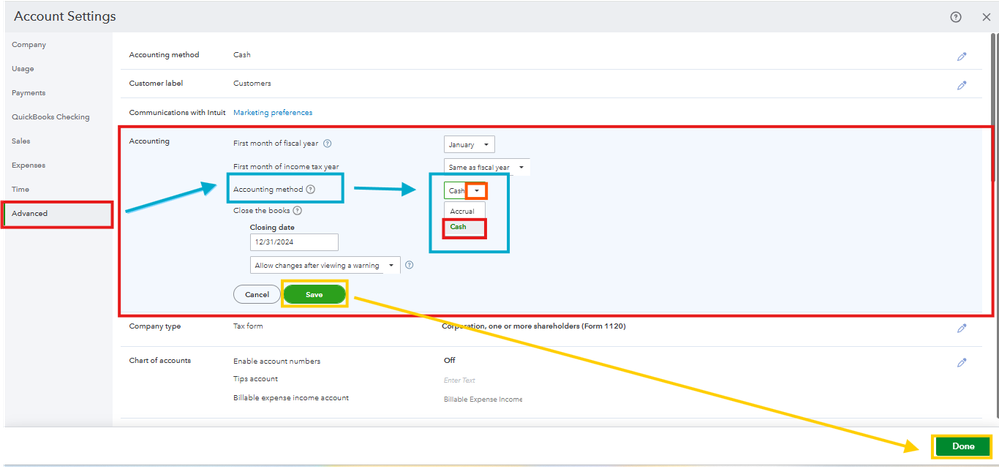The width and height of the screenshot is (999, 467).
Task: Select the Advanced settings tab
Action: coord(57,213)
